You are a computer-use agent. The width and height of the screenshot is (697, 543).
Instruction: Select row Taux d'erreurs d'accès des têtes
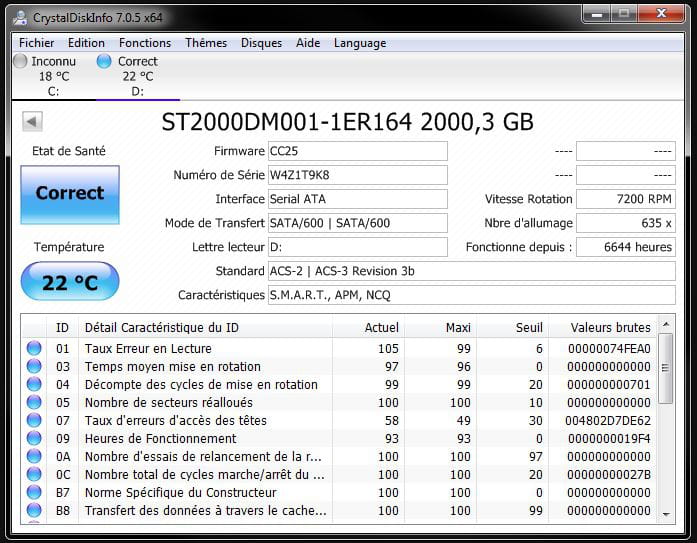tap(340, 420)
